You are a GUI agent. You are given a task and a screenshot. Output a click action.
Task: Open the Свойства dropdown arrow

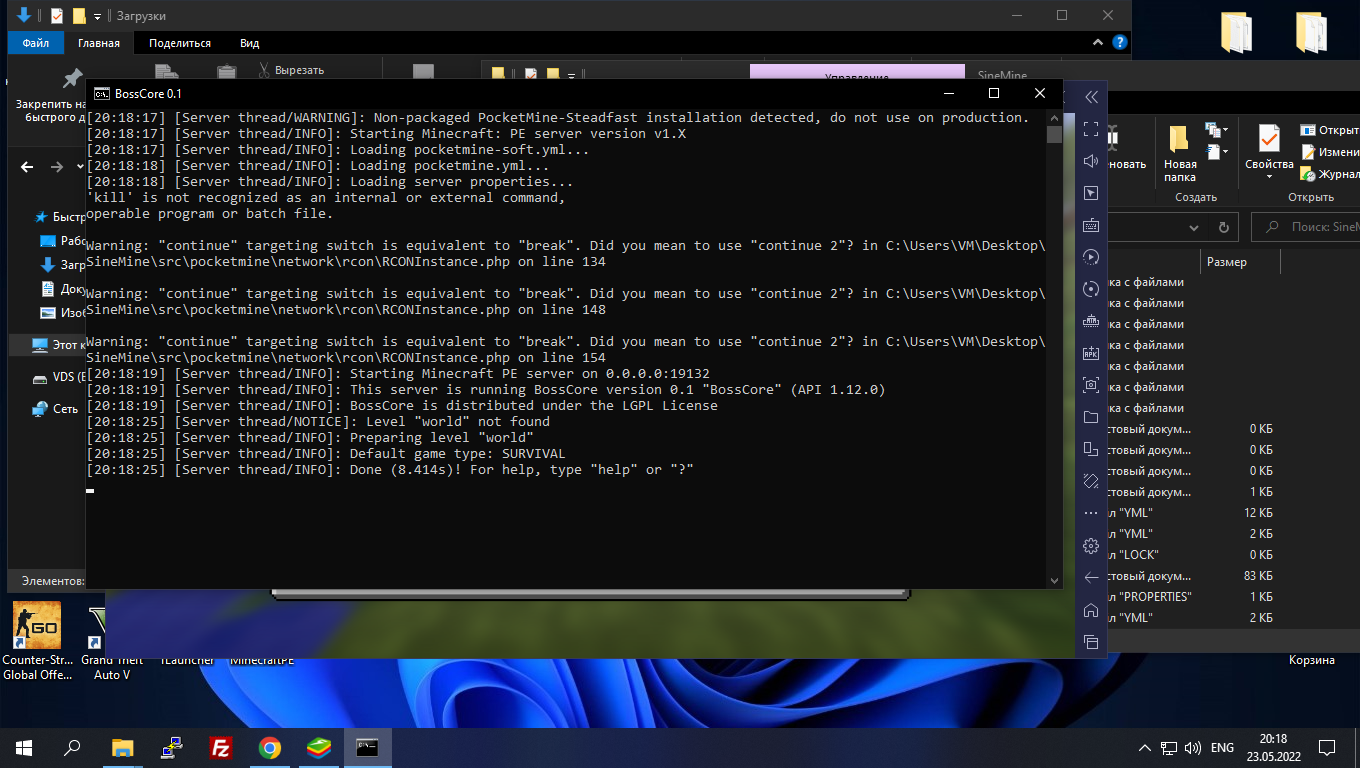click(x=1269, y=177)
